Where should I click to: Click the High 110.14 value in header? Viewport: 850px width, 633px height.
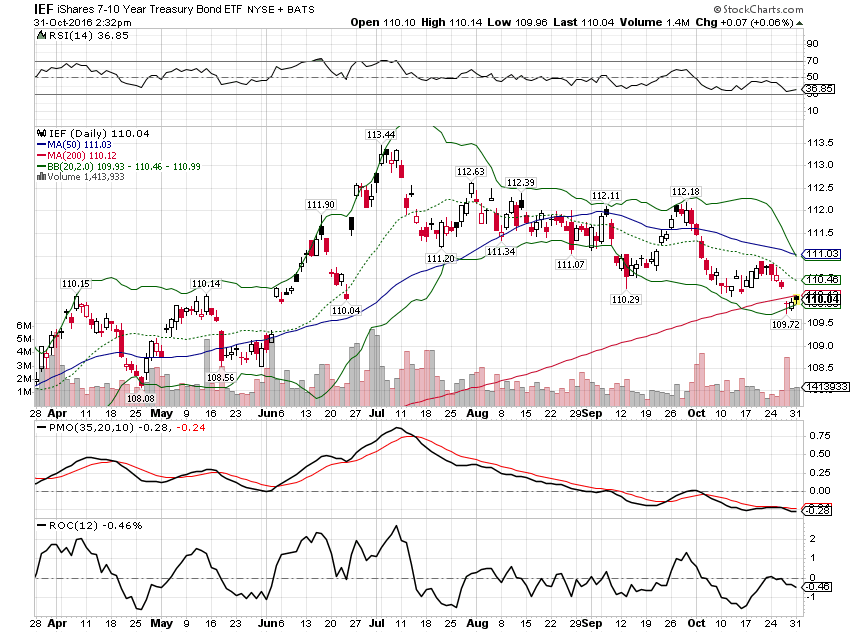pyautogui.click(x=452, y=22)
